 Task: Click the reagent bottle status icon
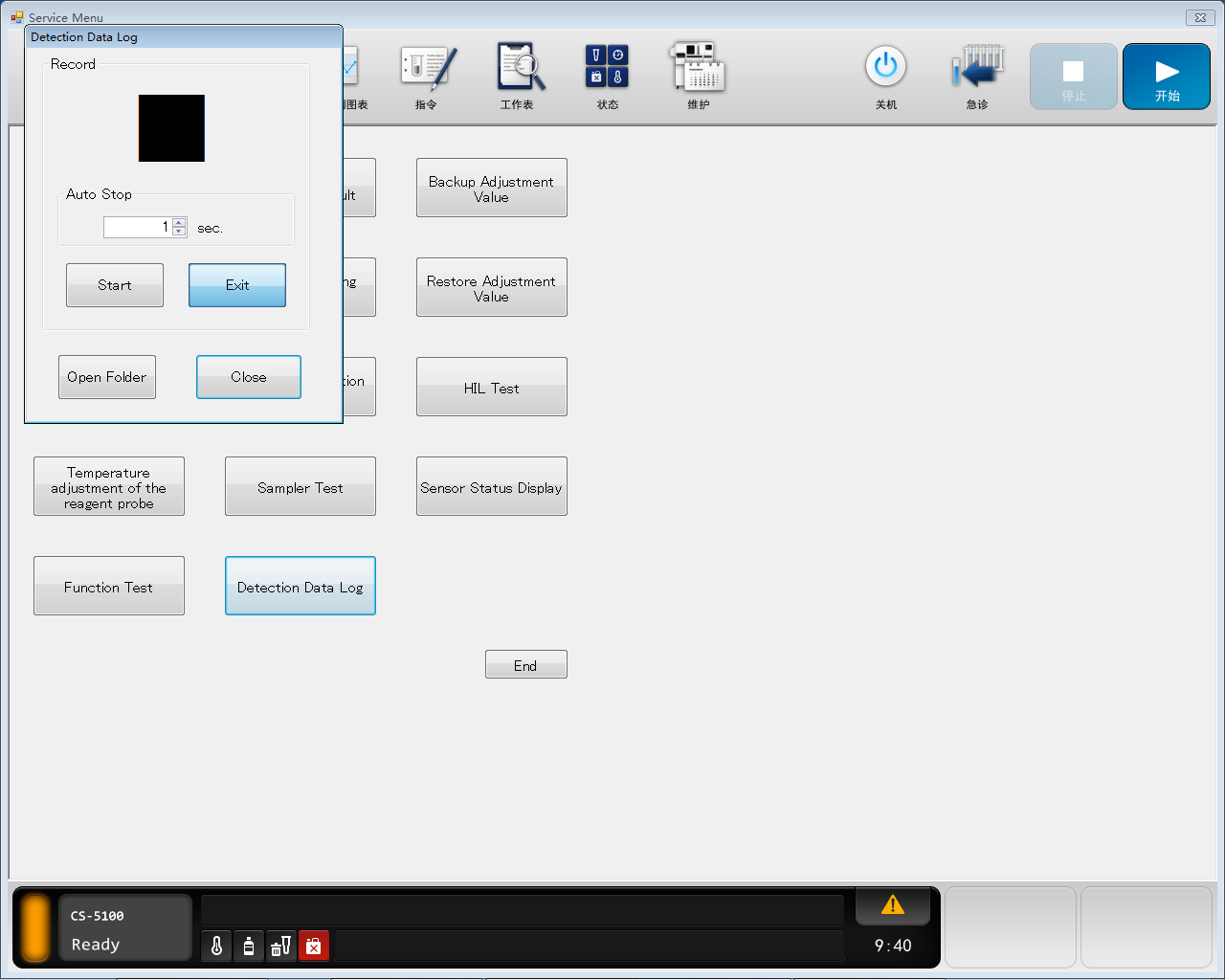pyautogui.click(x=249, y=947)
